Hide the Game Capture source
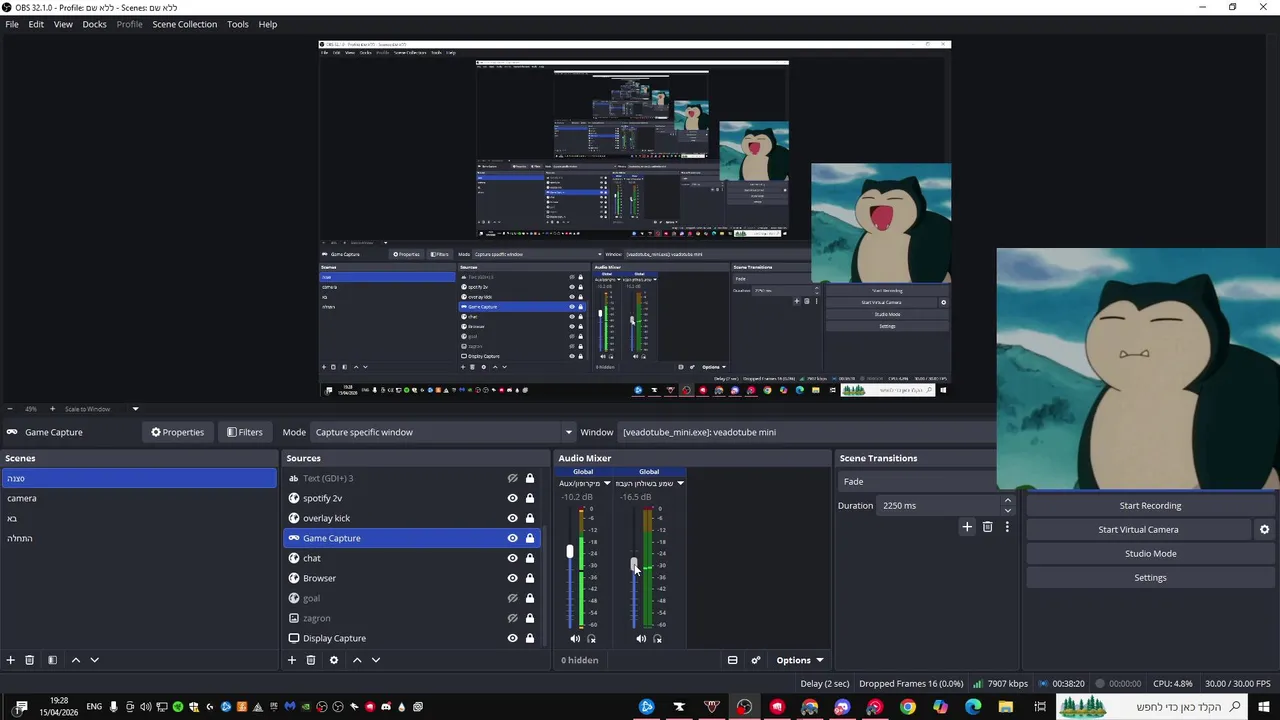Screen dimensions: 1280x720 click(x=512, y=538)
